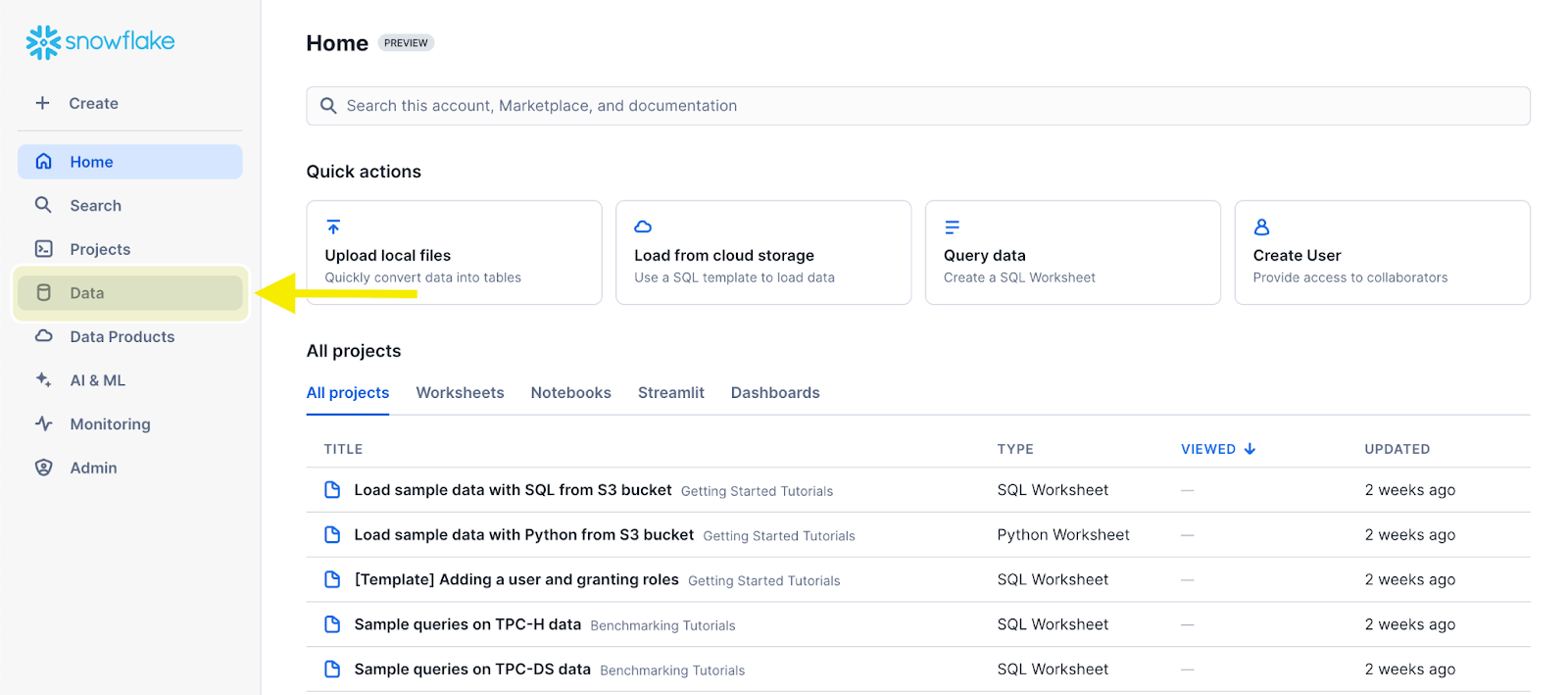Open the Upload local files quick action
This screenshot has width=1568, height=695.
click(454, 253)
